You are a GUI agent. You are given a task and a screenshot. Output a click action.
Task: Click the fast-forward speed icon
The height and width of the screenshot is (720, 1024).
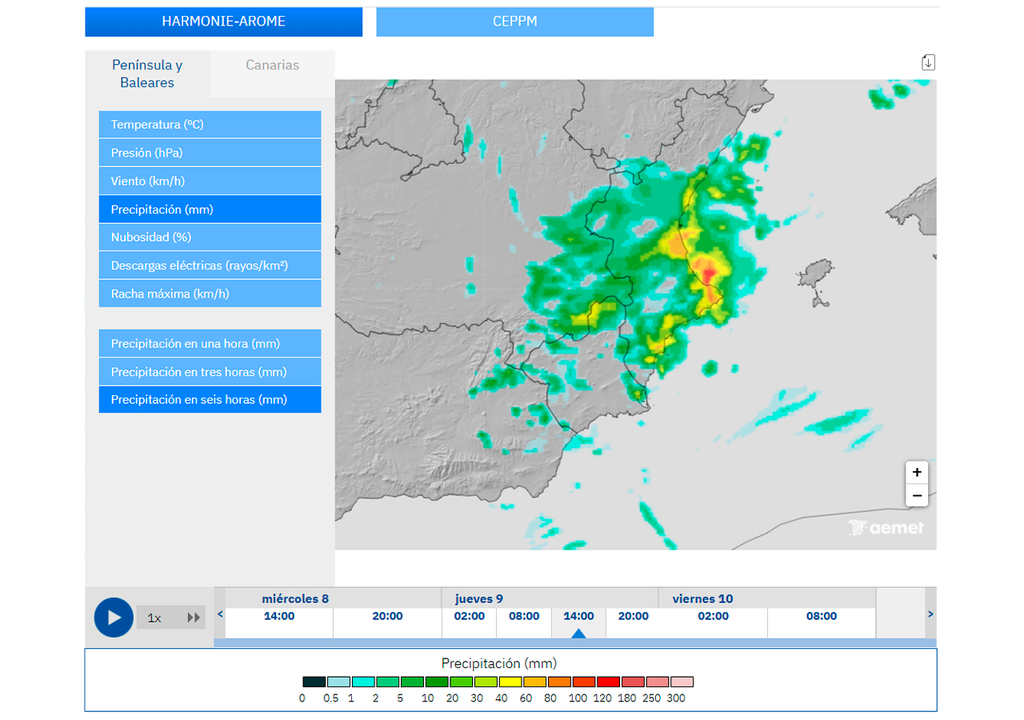pos(194,618)
